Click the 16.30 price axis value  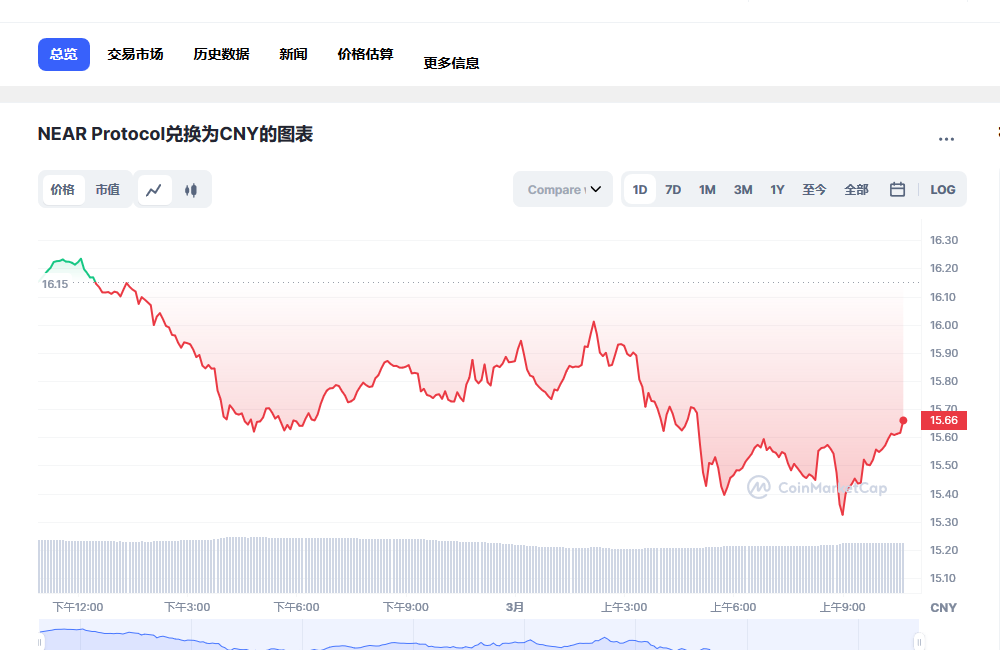pyautogui.click(x=944, y=240)
